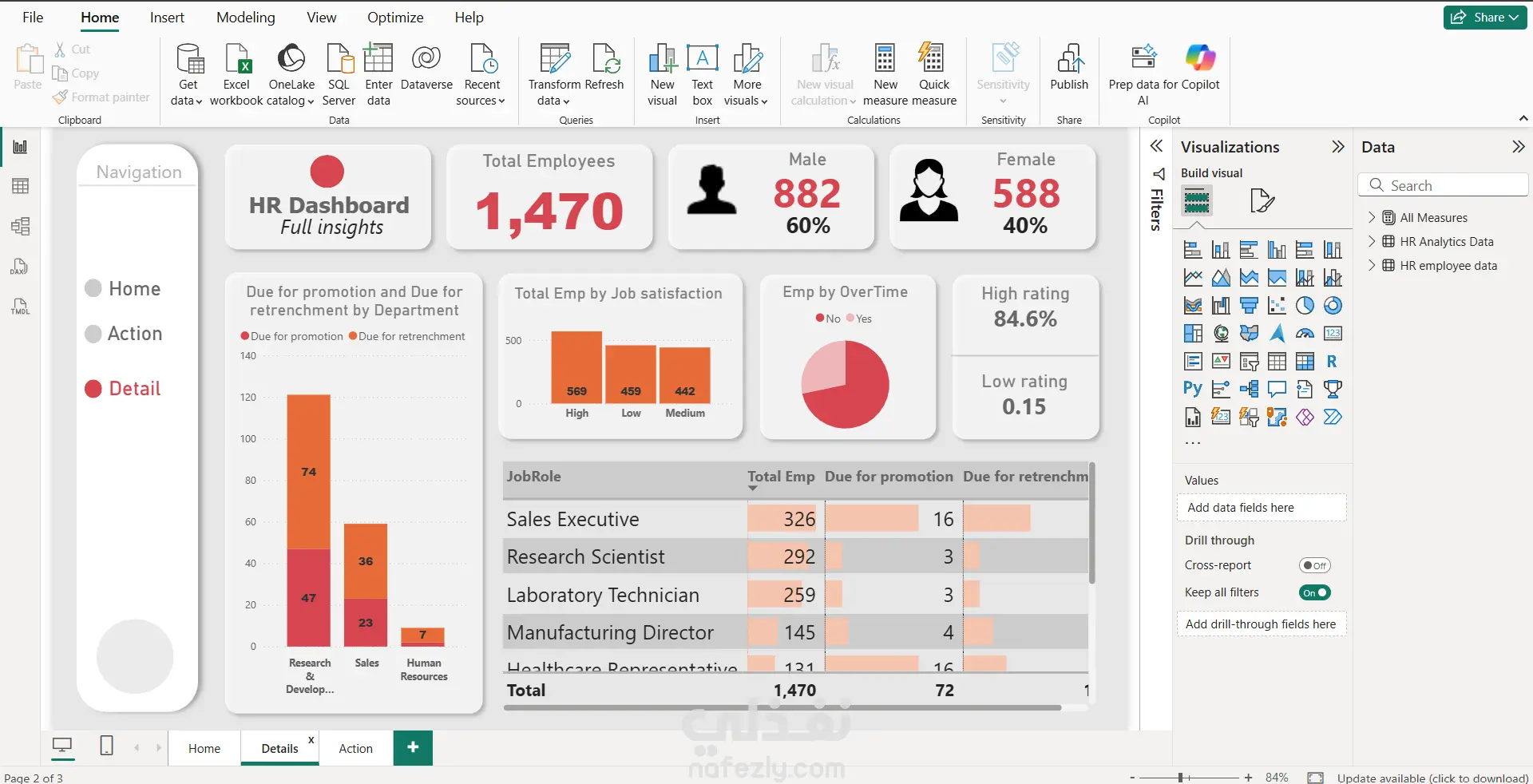
Task: Open Recent sources dropdown
Action: [481, 74]
